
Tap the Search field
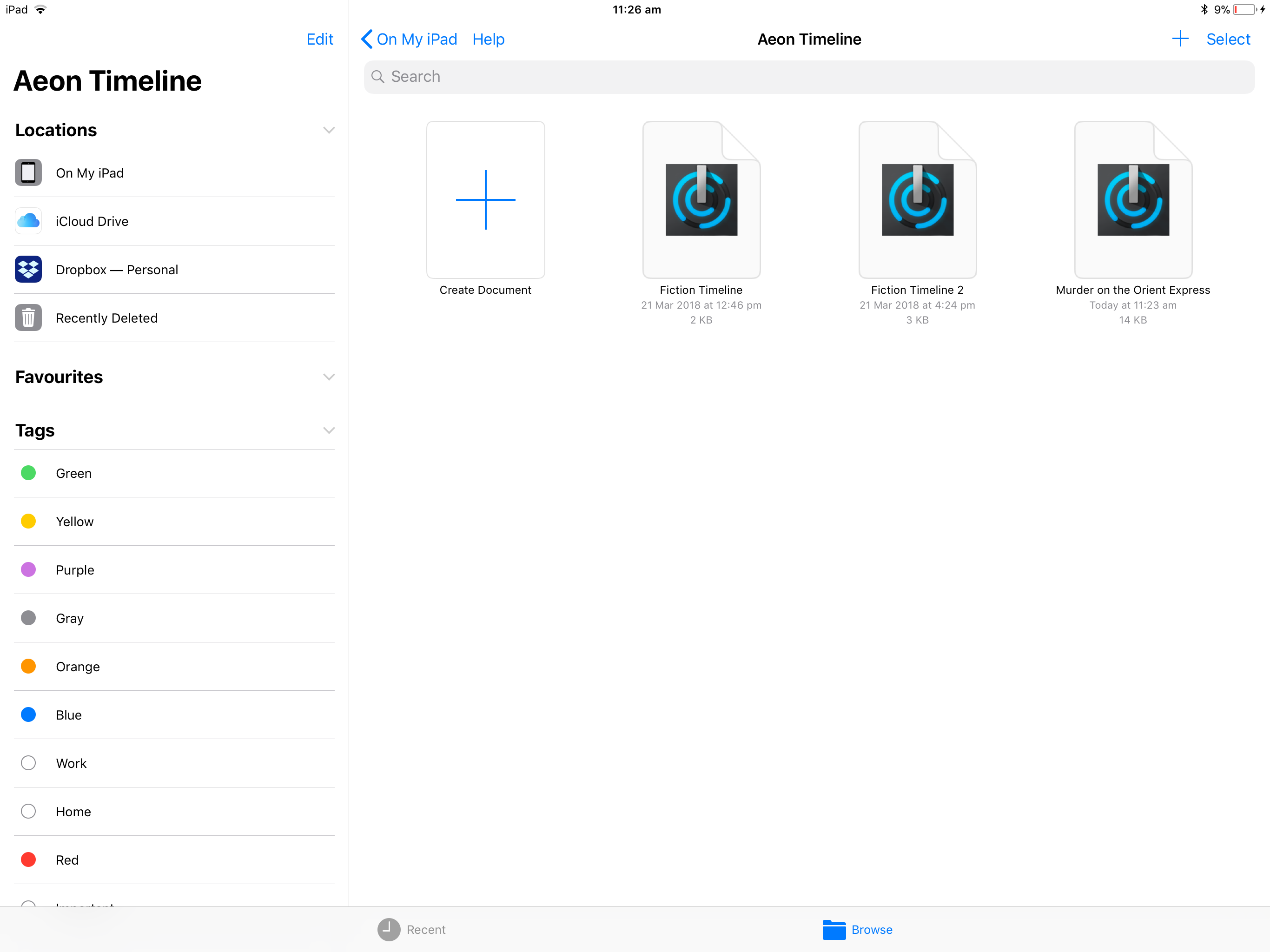click(808, 77)
